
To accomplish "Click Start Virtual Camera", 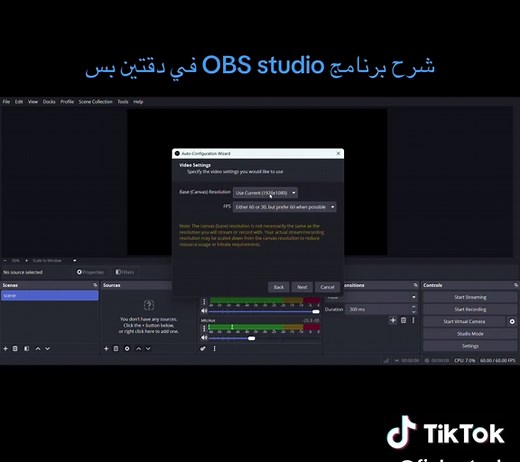I will [464, 321].
